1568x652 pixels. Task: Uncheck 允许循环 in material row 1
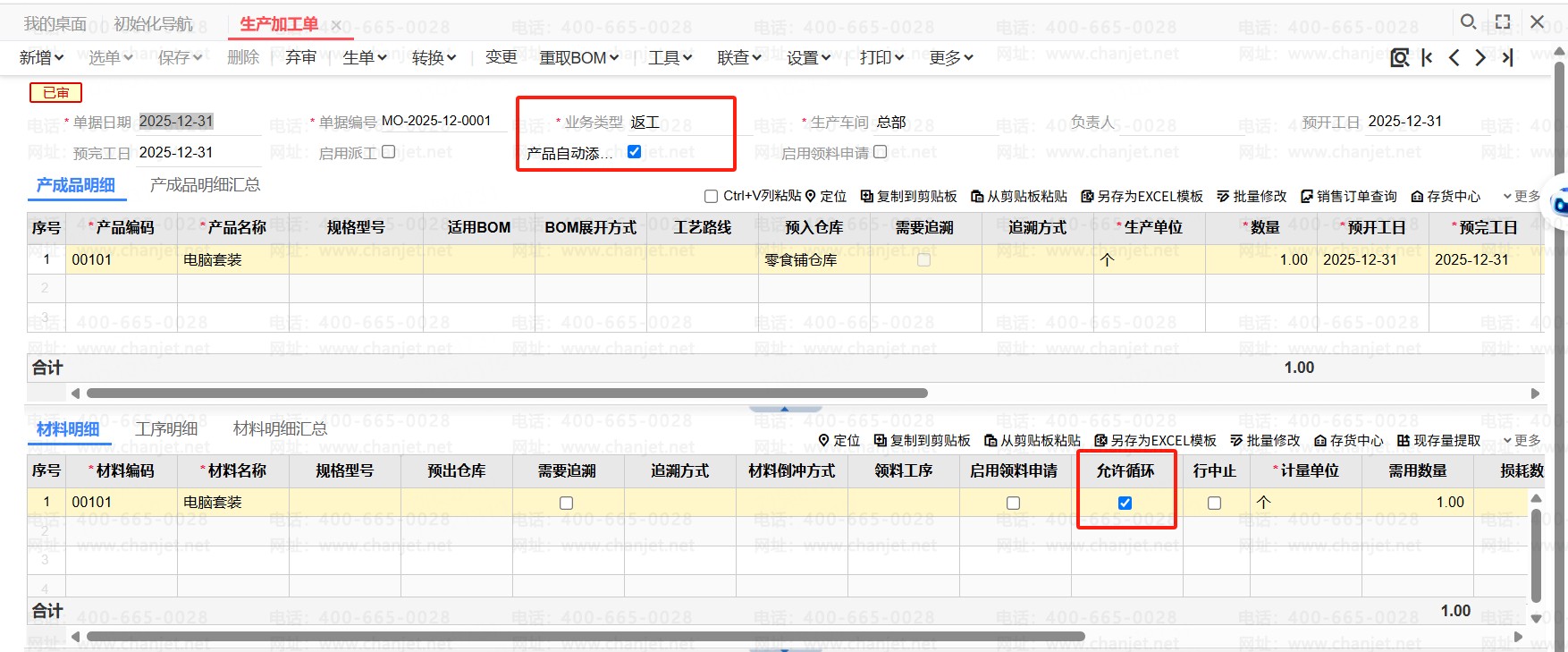tap(1125, 503)
